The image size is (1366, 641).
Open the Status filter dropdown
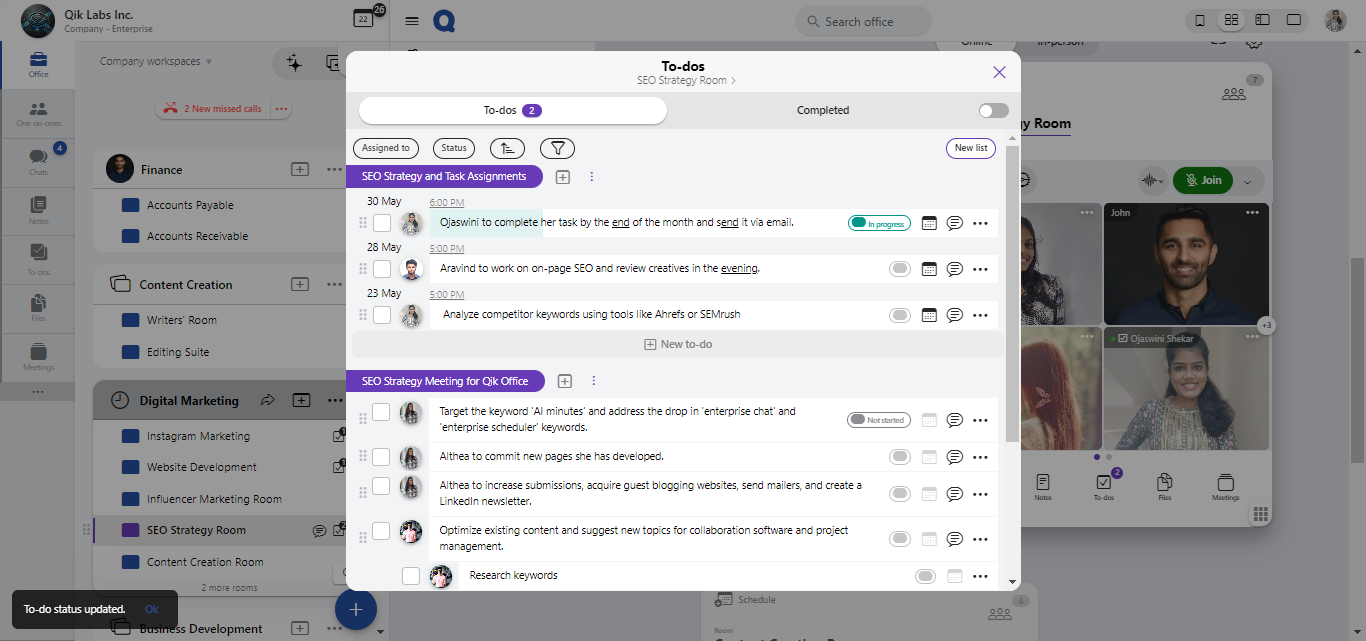(x=454, y=148)
